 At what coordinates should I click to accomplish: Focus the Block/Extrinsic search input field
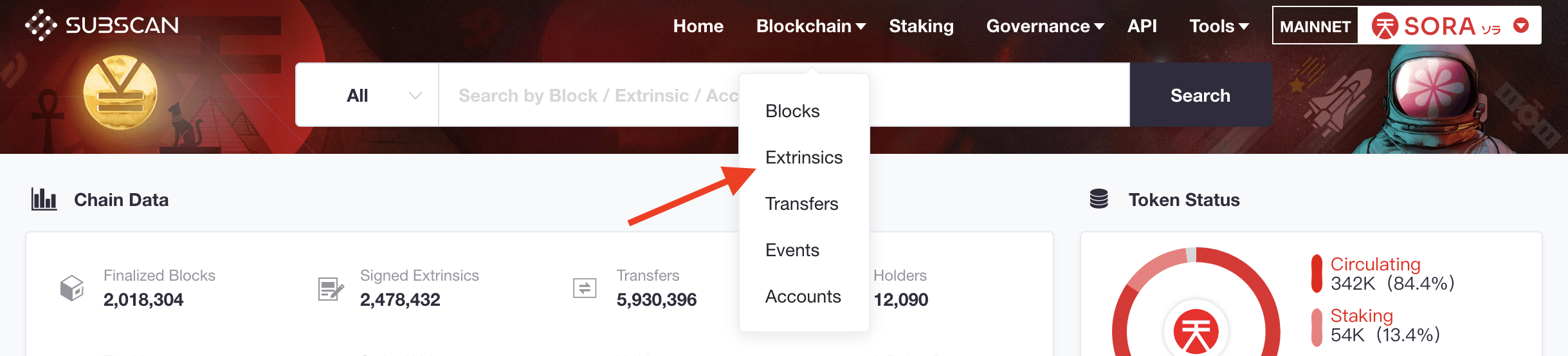pos(783,95)
